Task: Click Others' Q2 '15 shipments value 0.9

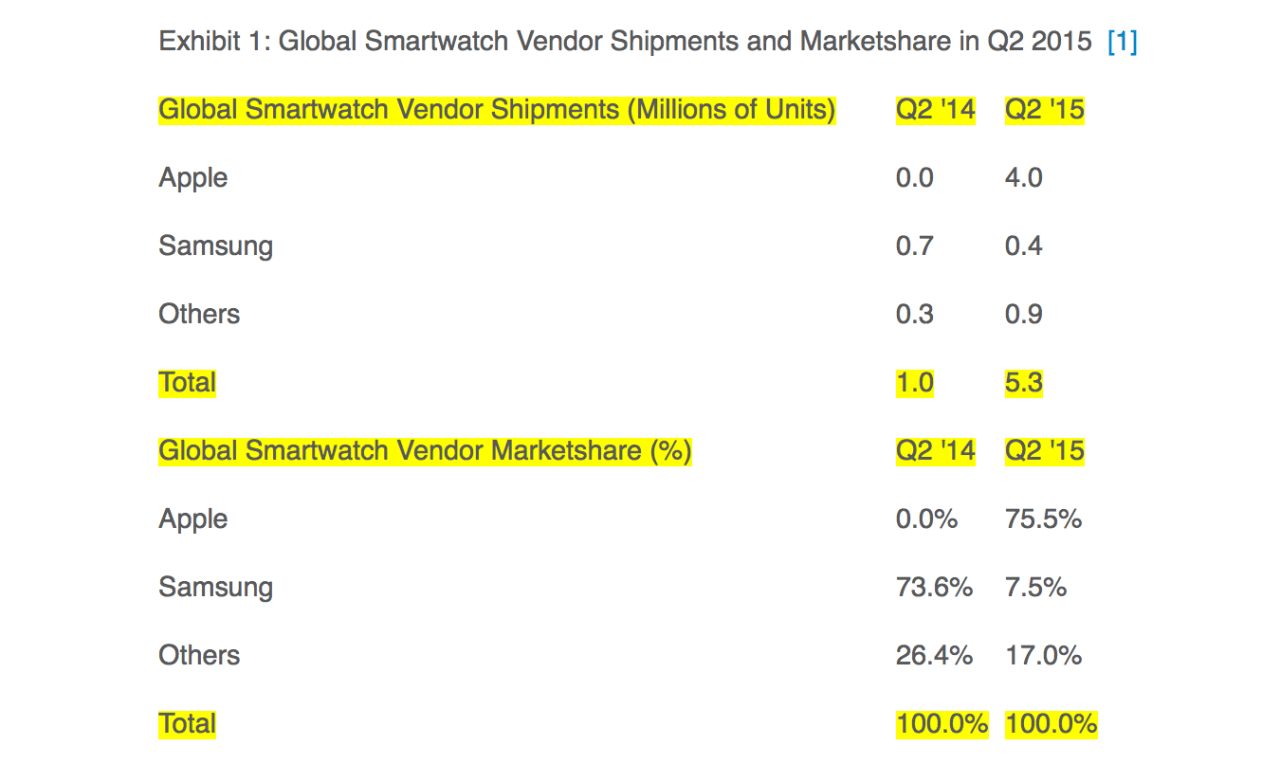Action: pos(1023,314)
